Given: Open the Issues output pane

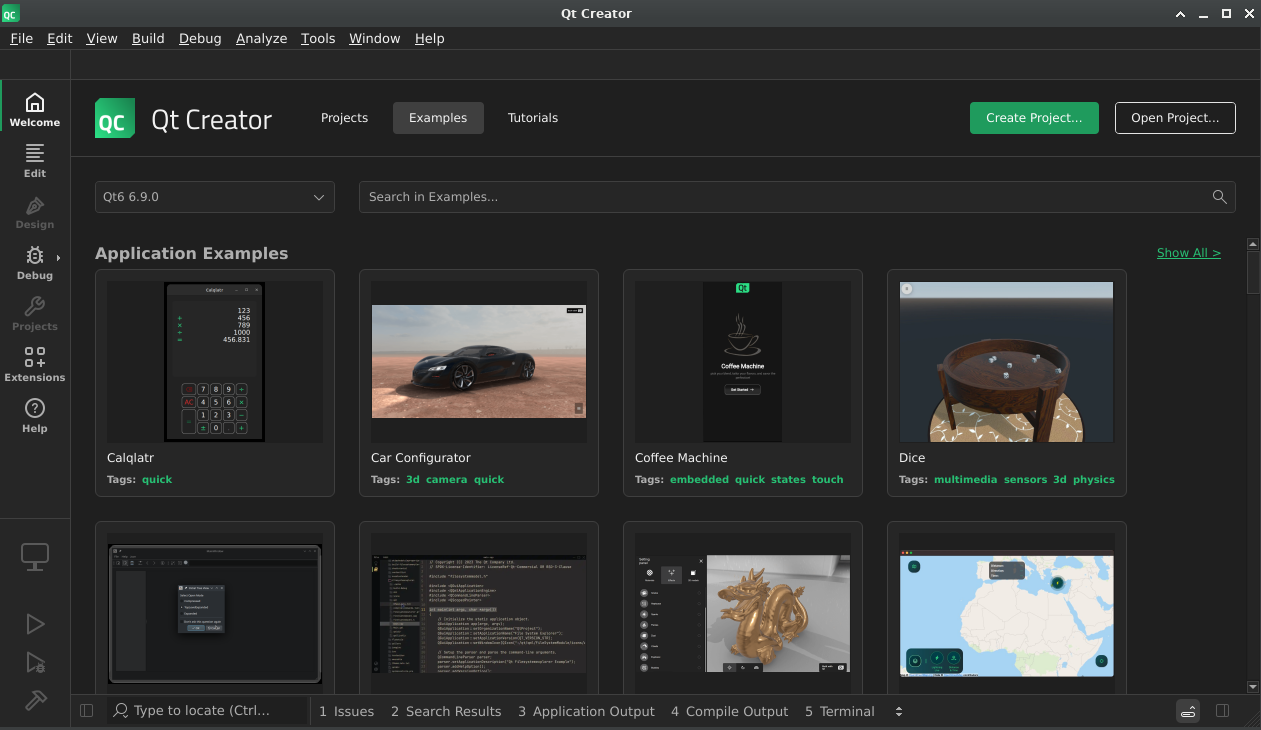Looking at the screenshot, I should (x=346, y=711).
